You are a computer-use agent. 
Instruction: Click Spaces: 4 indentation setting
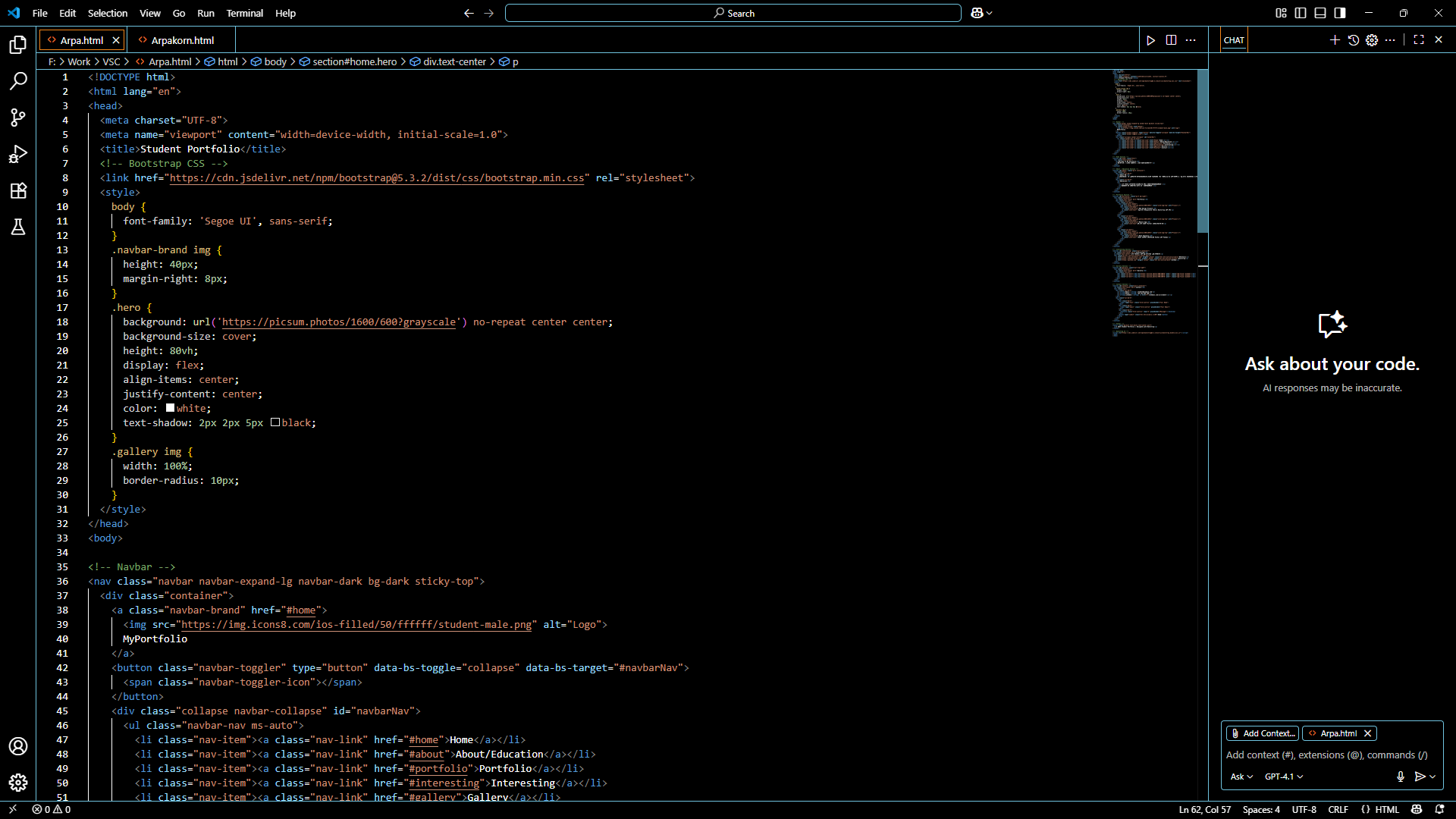[1261, 809]
